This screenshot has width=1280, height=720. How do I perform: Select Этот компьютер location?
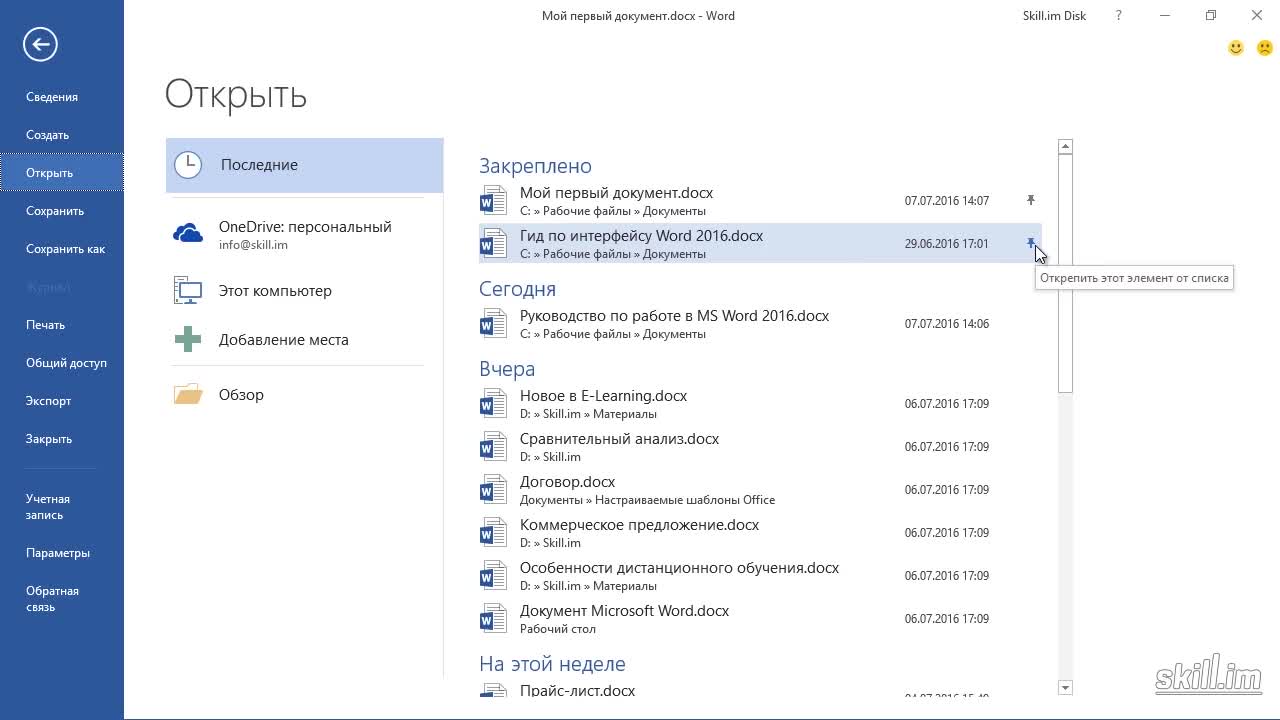click(x=304, y=291)
